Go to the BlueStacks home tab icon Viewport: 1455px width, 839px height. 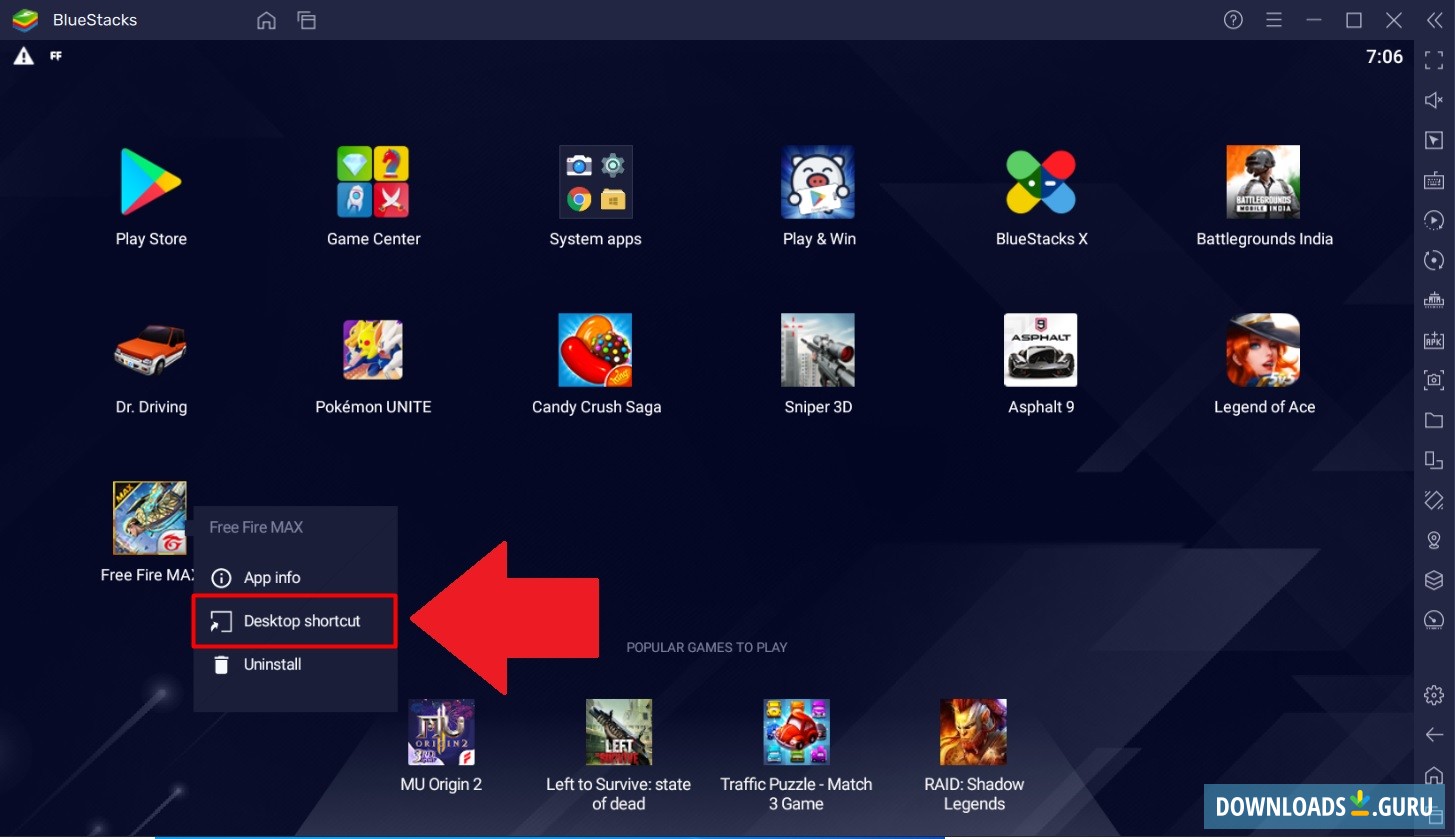[x=266, y=20]
